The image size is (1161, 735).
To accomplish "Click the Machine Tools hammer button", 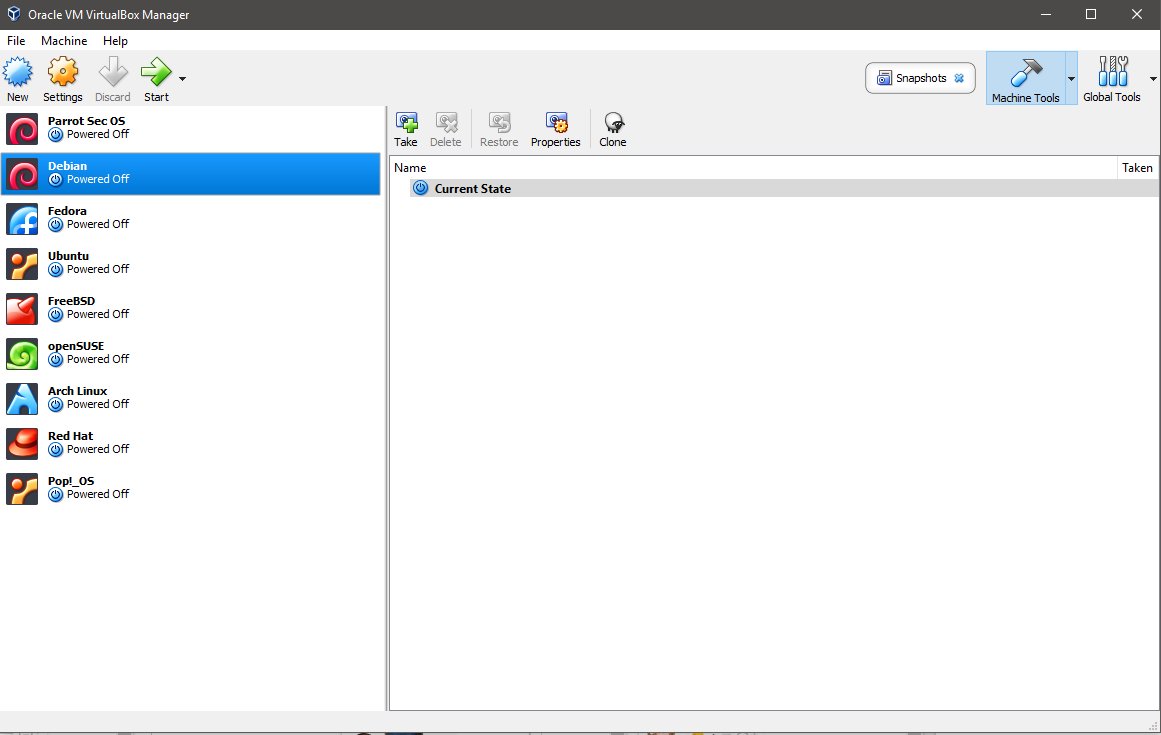I will pyautogui.click(x=1026, y=78).
